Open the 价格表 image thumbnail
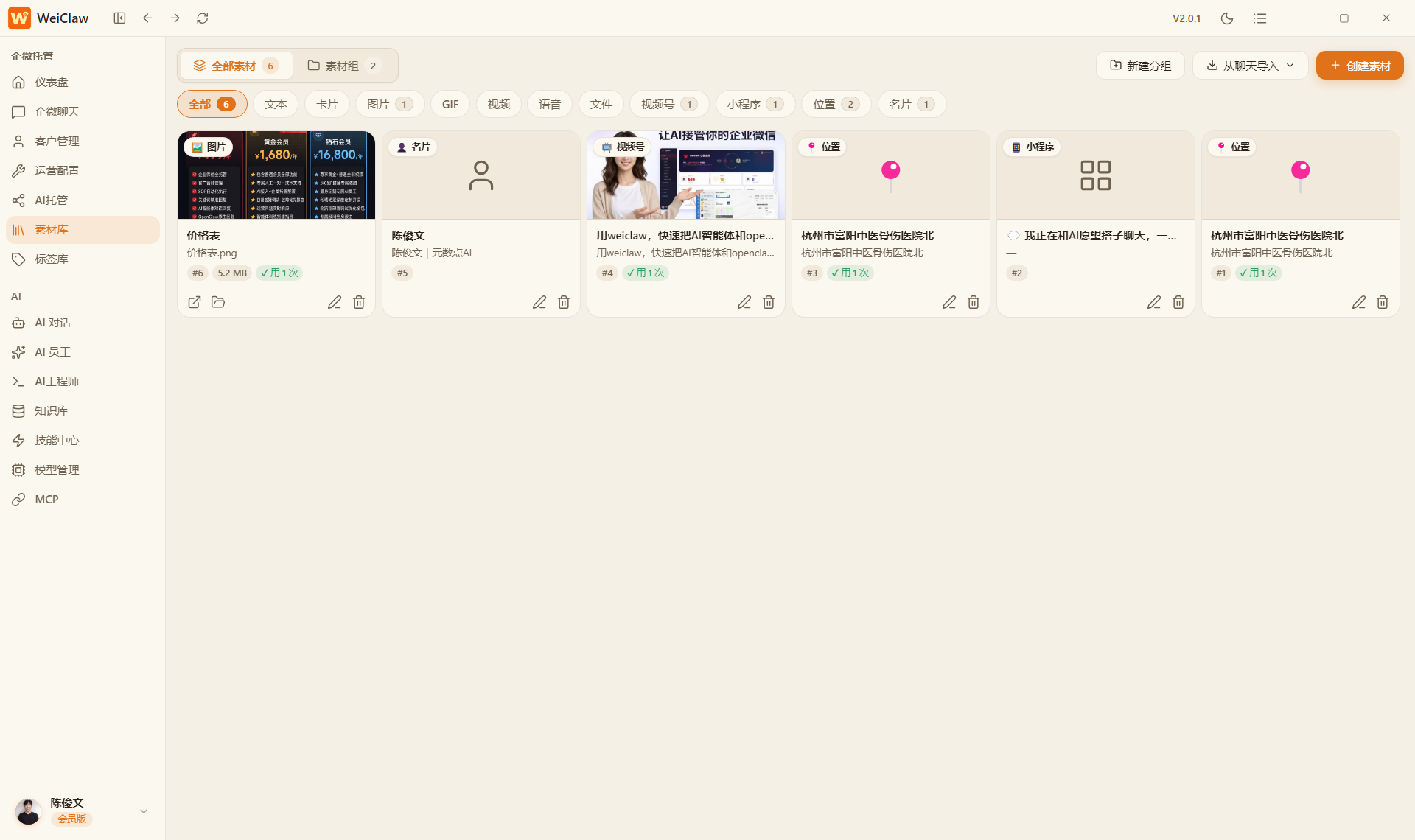Screen dimensions: 1415x840 point(276,175)
